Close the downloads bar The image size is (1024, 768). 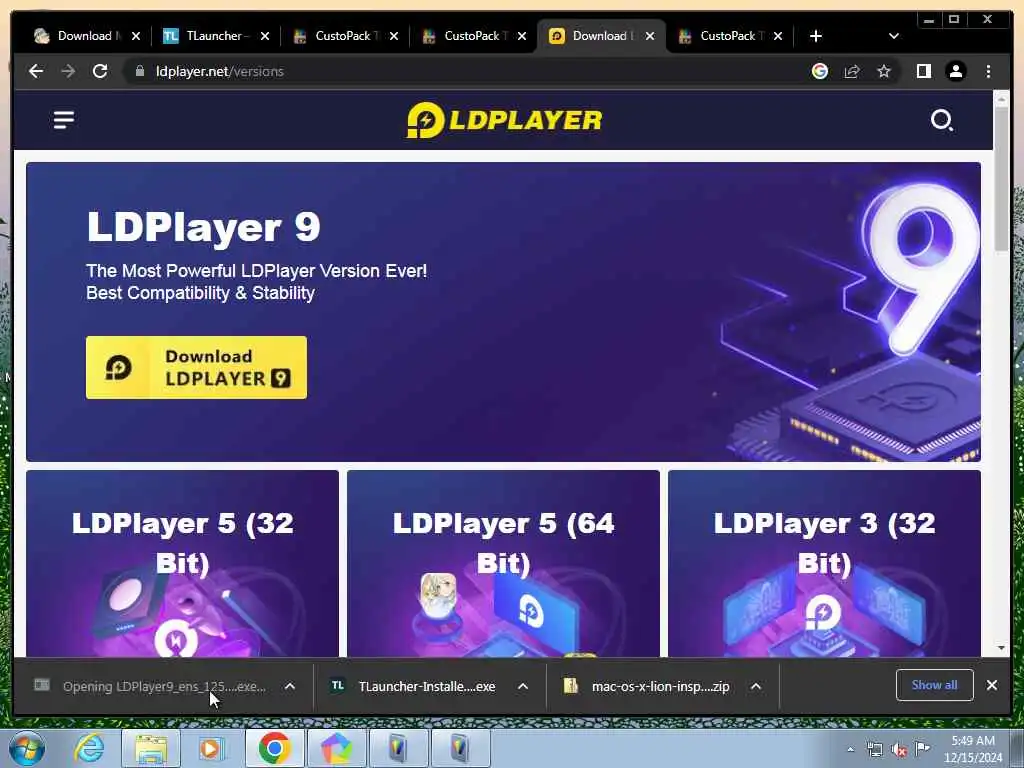coord(991,685)
